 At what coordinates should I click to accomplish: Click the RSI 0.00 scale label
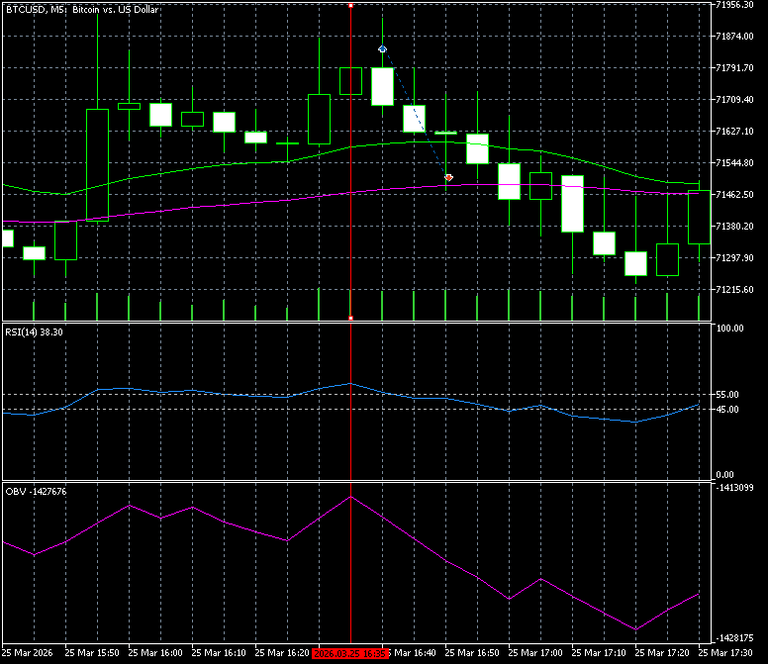point(725,474)
